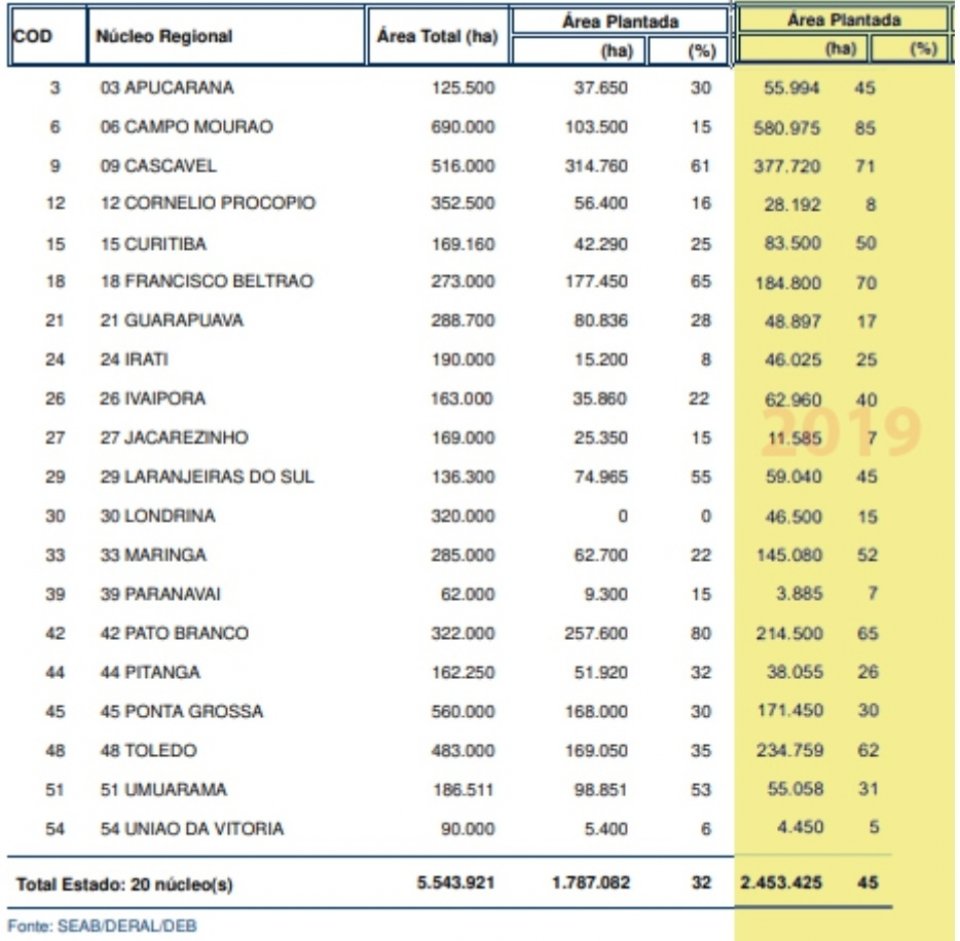This screenshot has width=960, height=941.
Task: Click the Área Total (ha) header
Action: coord(438,36)
